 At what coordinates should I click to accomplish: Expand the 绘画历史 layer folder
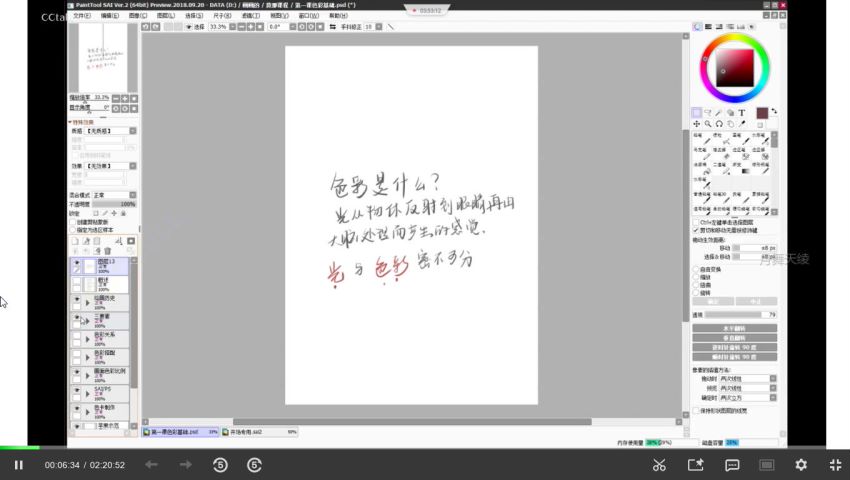(x=87, y=301)
